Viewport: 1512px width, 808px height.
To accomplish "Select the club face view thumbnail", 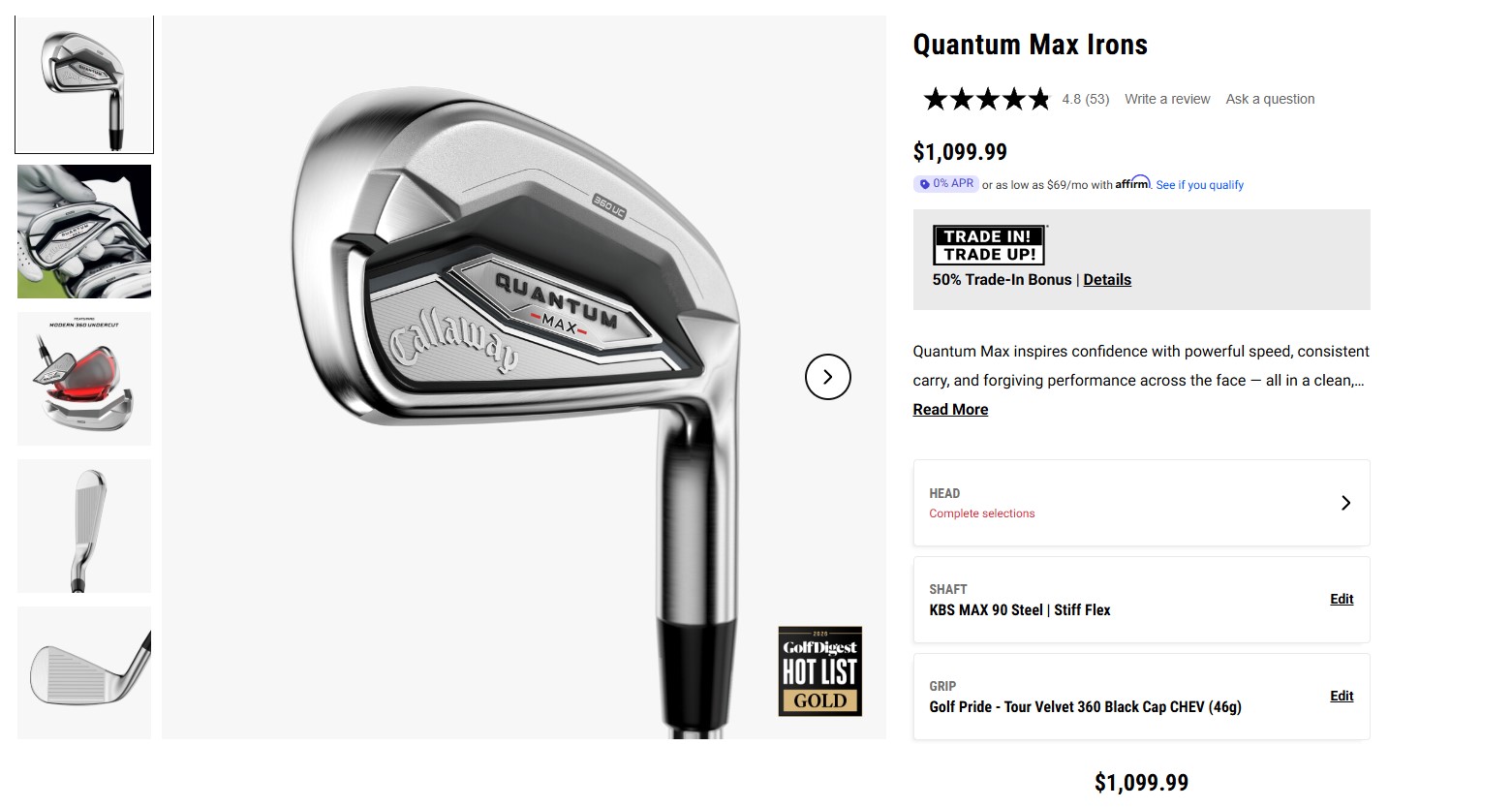I will coord(84,673).
